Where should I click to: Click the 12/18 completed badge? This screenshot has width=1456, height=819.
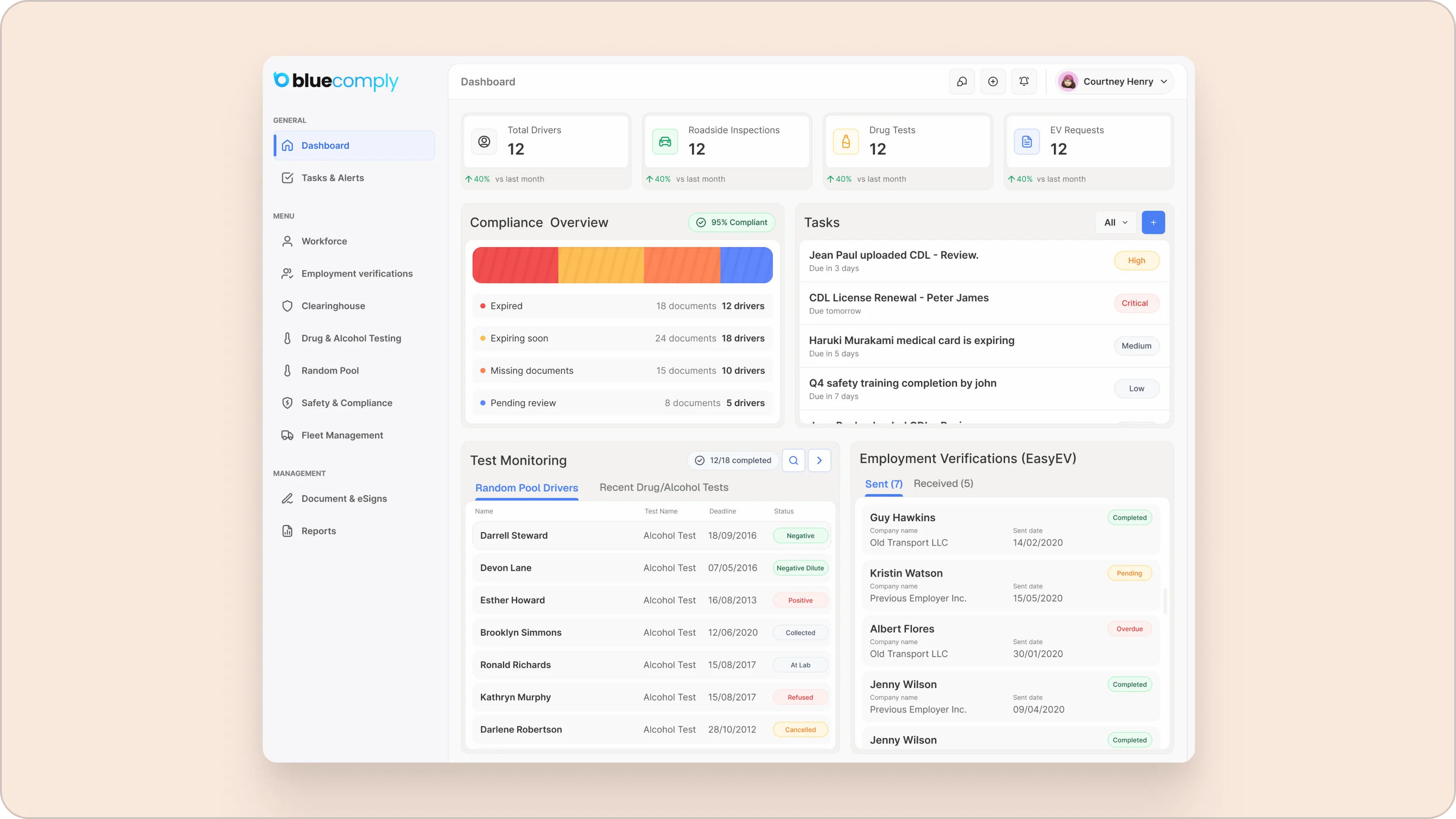[732, 460]
